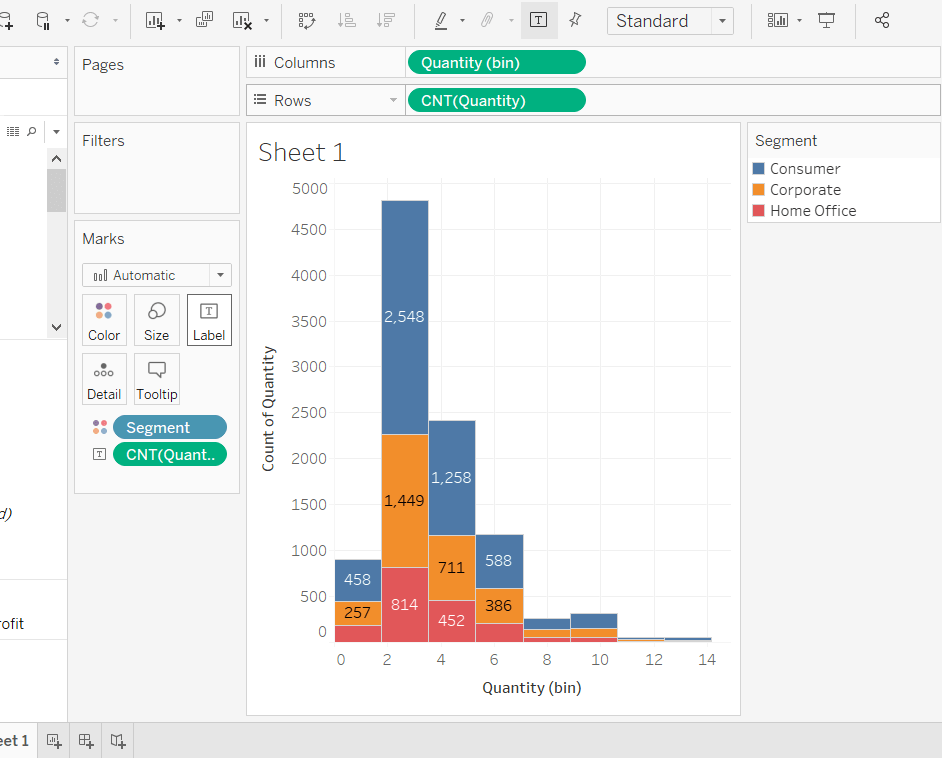The image size is (942, 758).
Task: Click the data pane scroll down arrow
Action: (56, 327)
